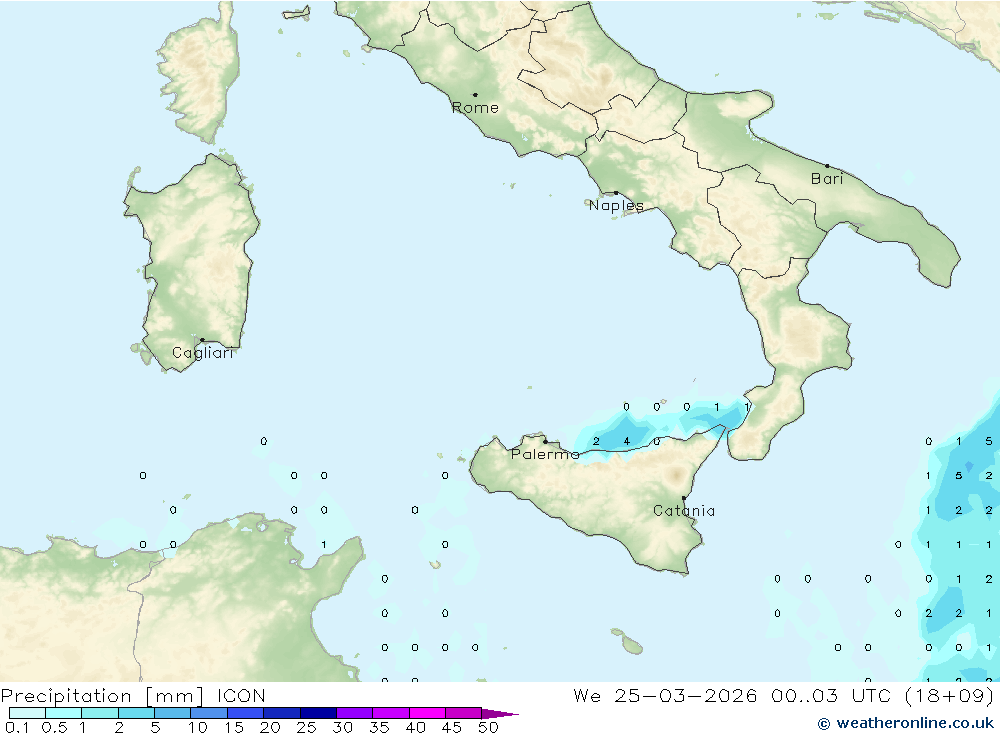Click the legend value 40
The height and width of the screenshot is (733, 1000).
[x=416, y=727]
